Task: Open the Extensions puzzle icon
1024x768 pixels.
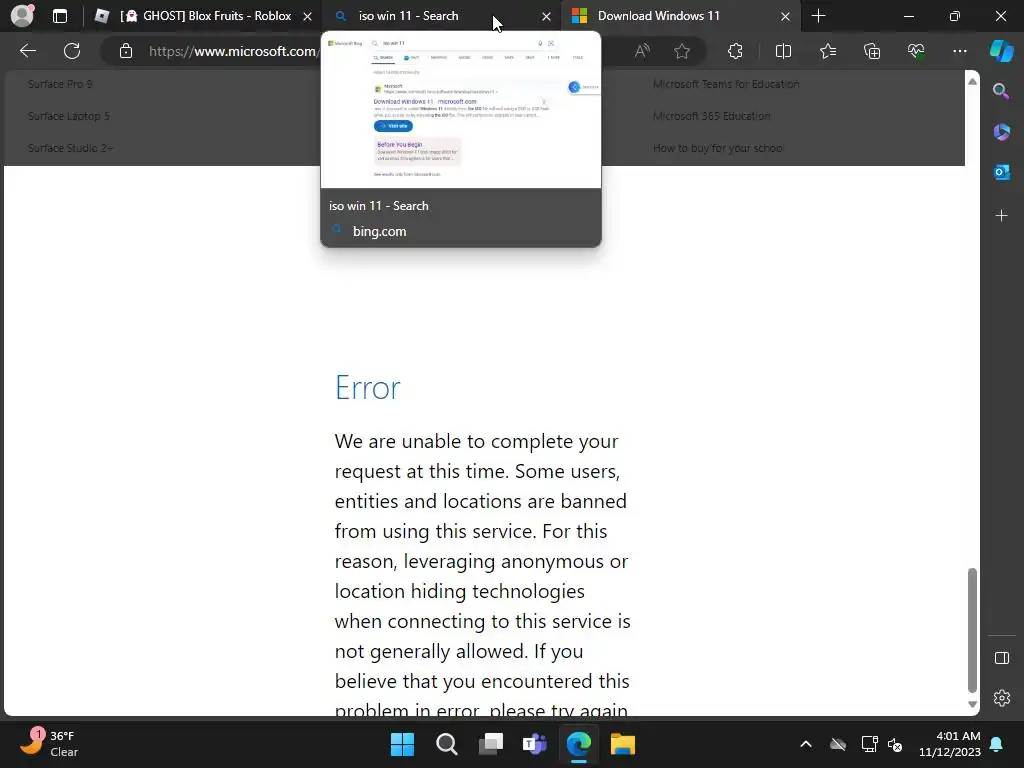Action: click(x=735, y=51)
